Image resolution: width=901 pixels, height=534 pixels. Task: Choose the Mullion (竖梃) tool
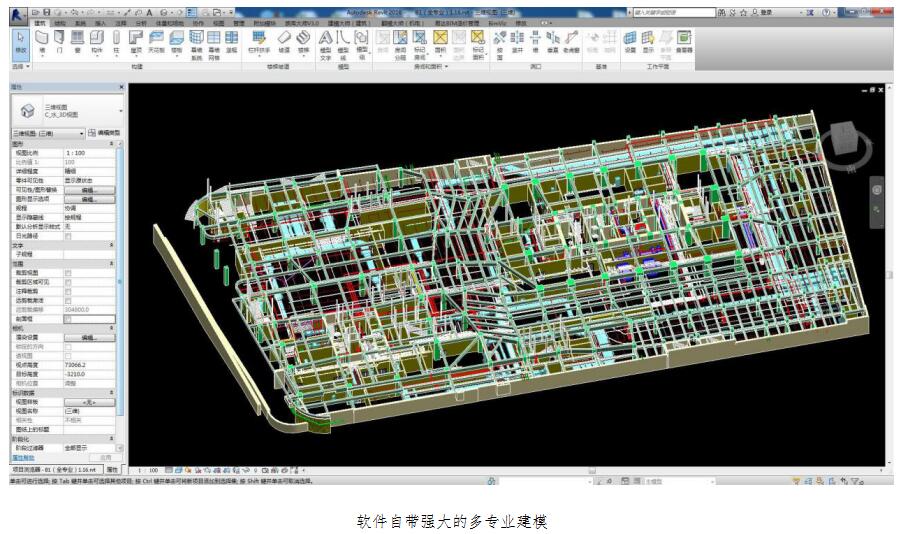pos(232,43)
